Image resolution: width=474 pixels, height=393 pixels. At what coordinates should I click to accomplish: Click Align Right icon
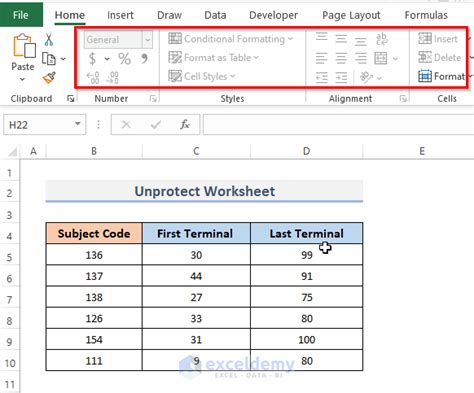[361, 58]
